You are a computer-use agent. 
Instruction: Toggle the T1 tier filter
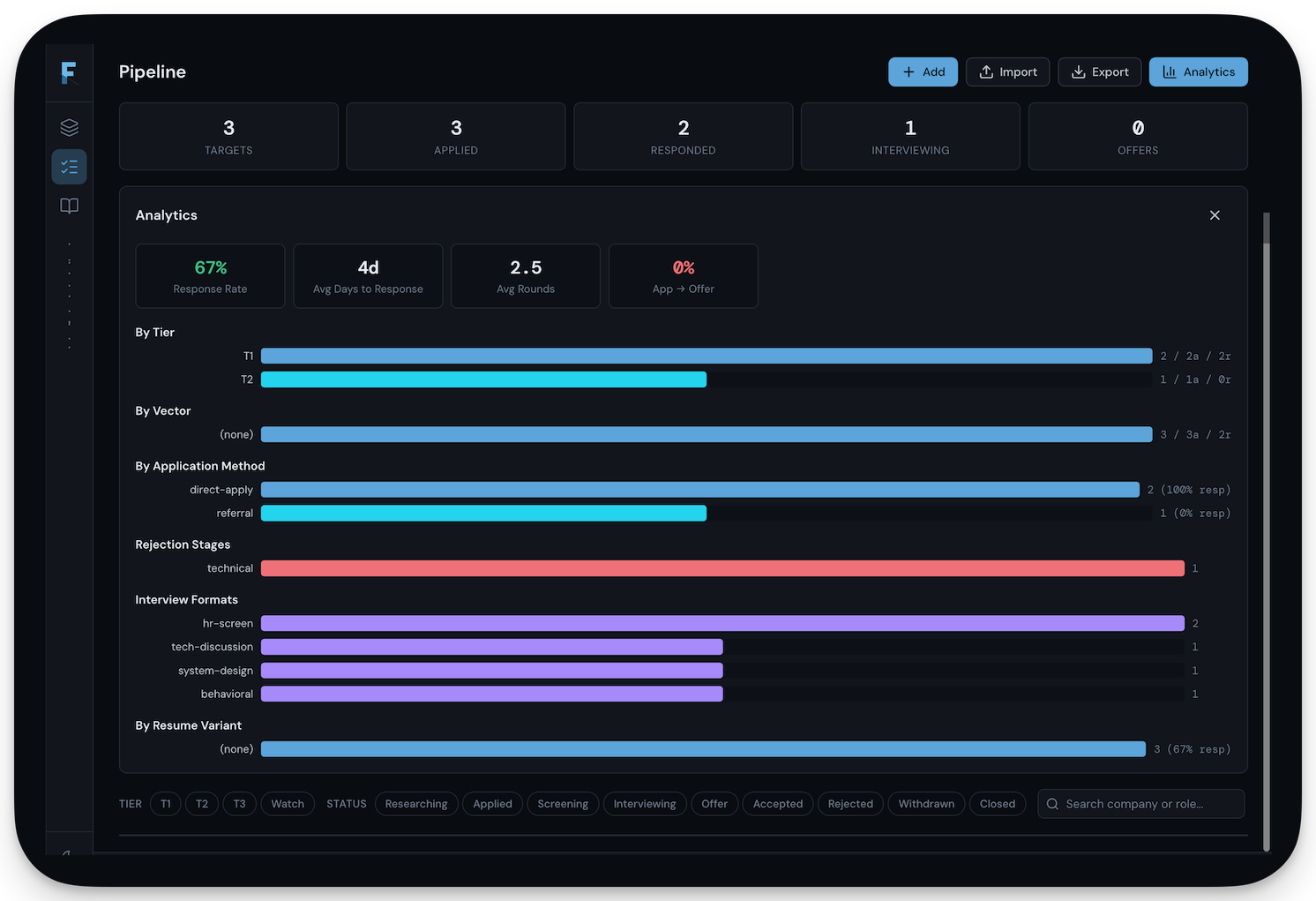pos(165,803)
